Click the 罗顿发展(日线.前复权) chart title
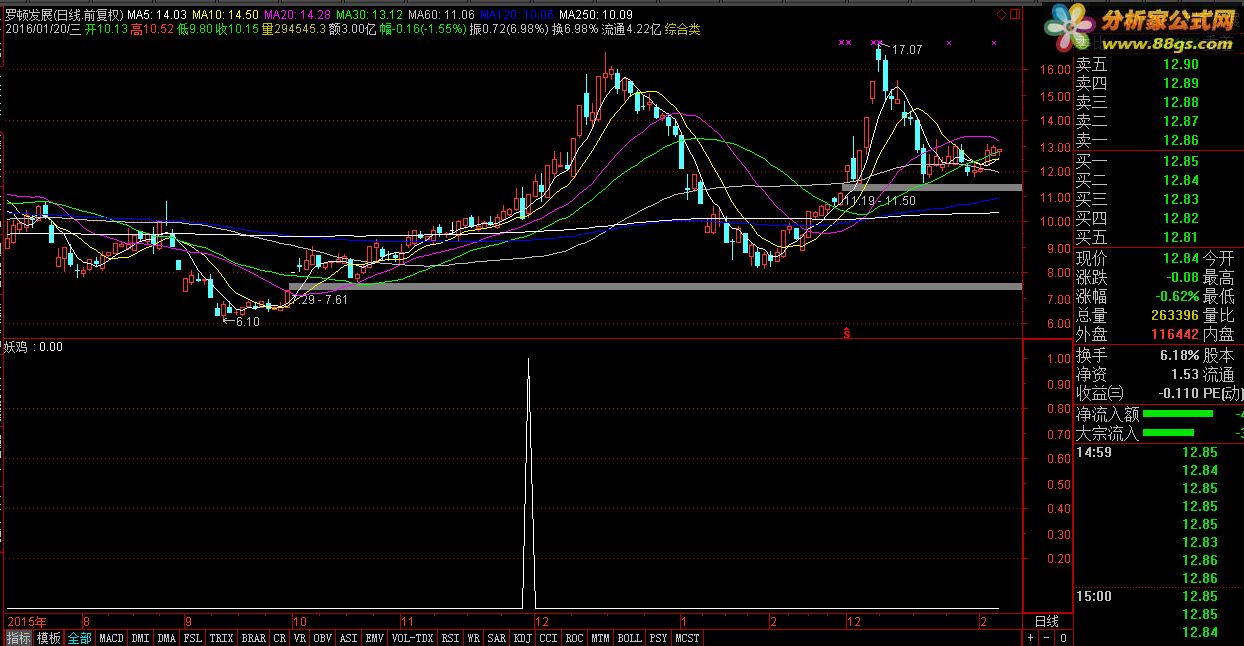 [x=64, y=15]
